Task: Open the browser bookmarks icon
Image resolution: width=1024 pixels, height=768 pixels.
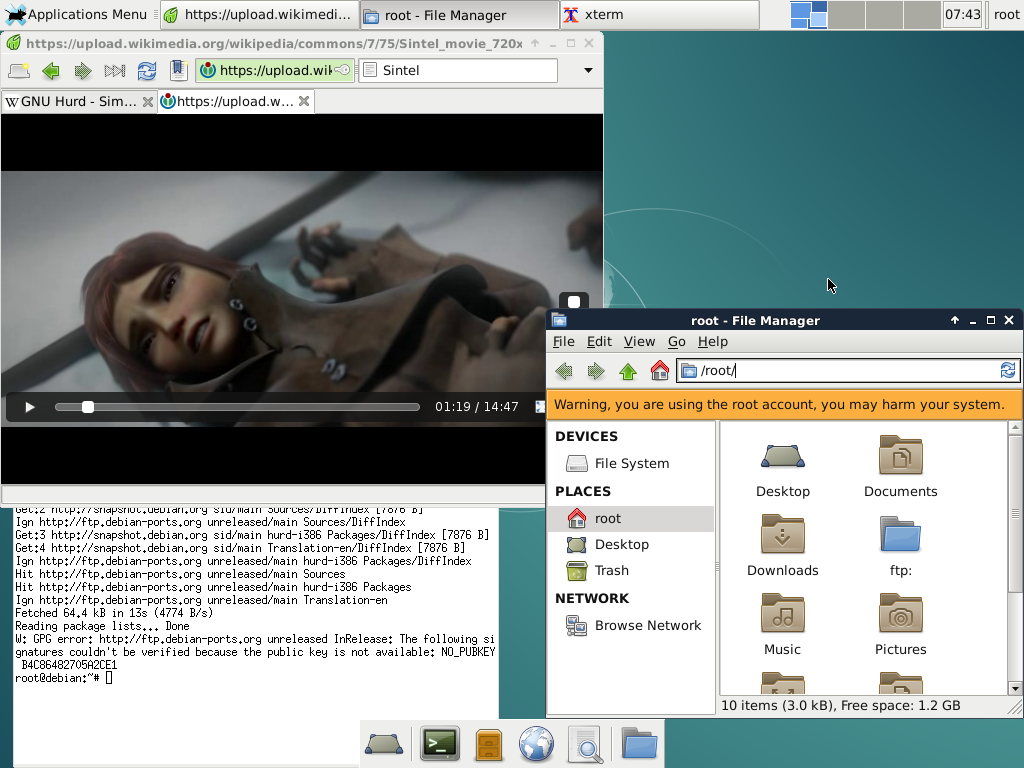Action: 178,71
